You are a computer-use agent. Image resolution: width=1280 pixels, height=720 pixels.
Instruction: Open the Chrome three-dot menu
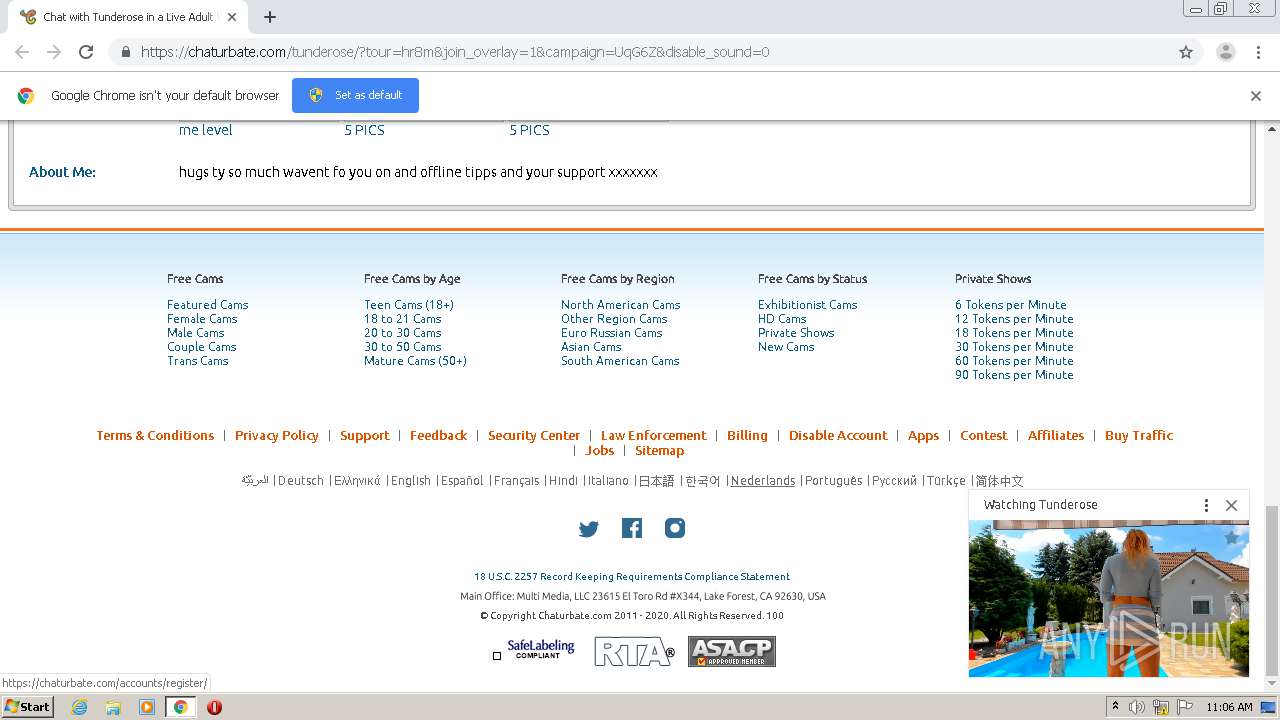1258,52
